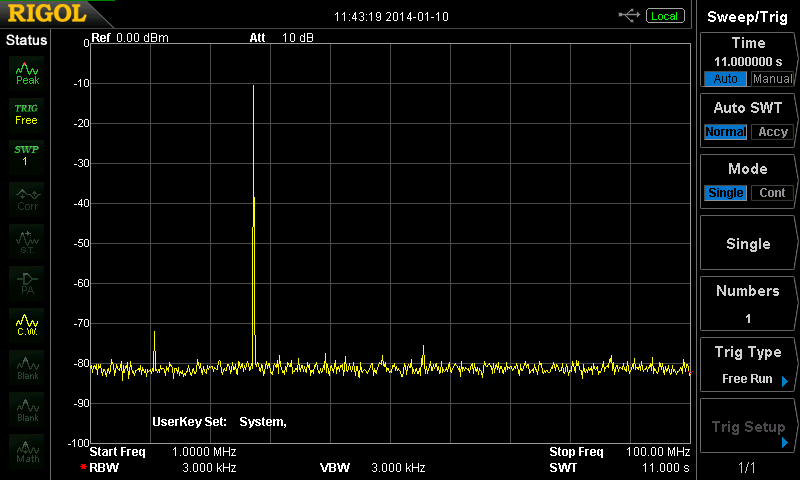
Task: Click the Mode softkey label
Action: 748,169
